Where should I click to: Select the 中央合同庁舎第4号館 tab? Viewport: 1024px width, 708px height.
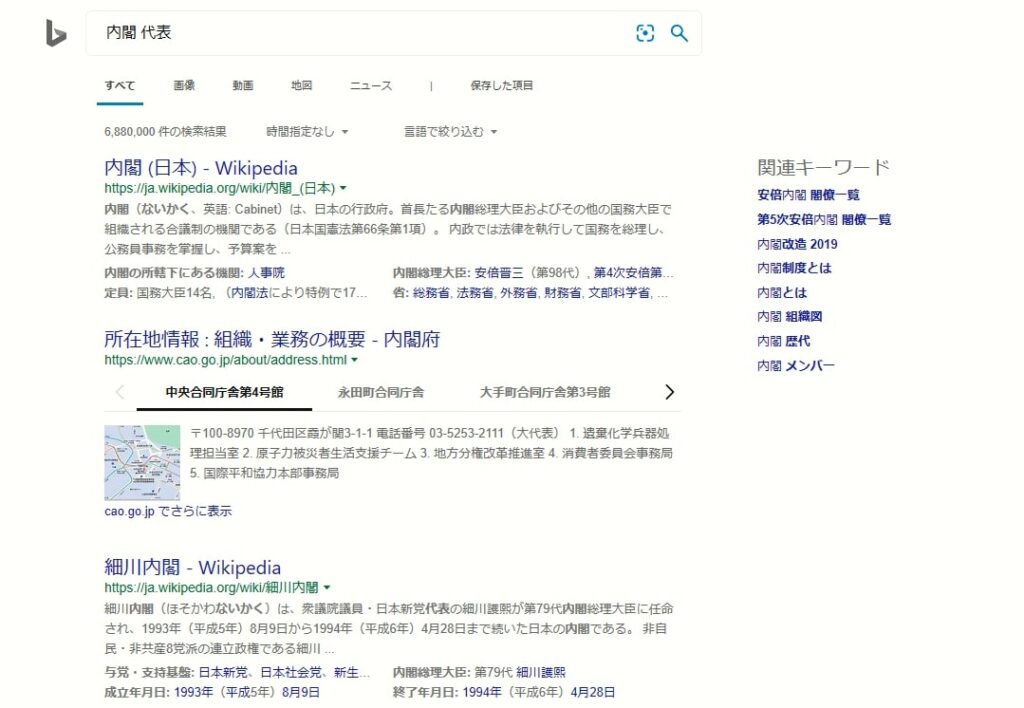click(x=224, y=392)
